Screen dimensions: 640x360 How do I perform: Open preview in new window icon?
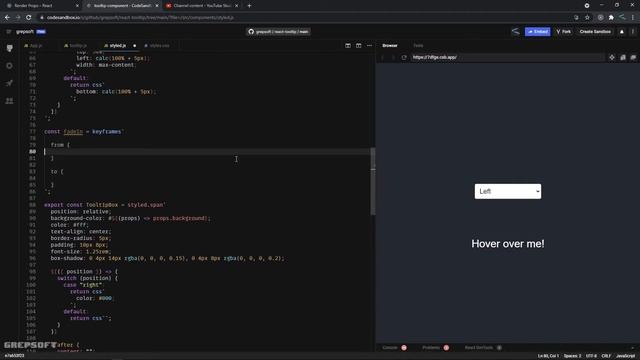[x=633, y=58]
